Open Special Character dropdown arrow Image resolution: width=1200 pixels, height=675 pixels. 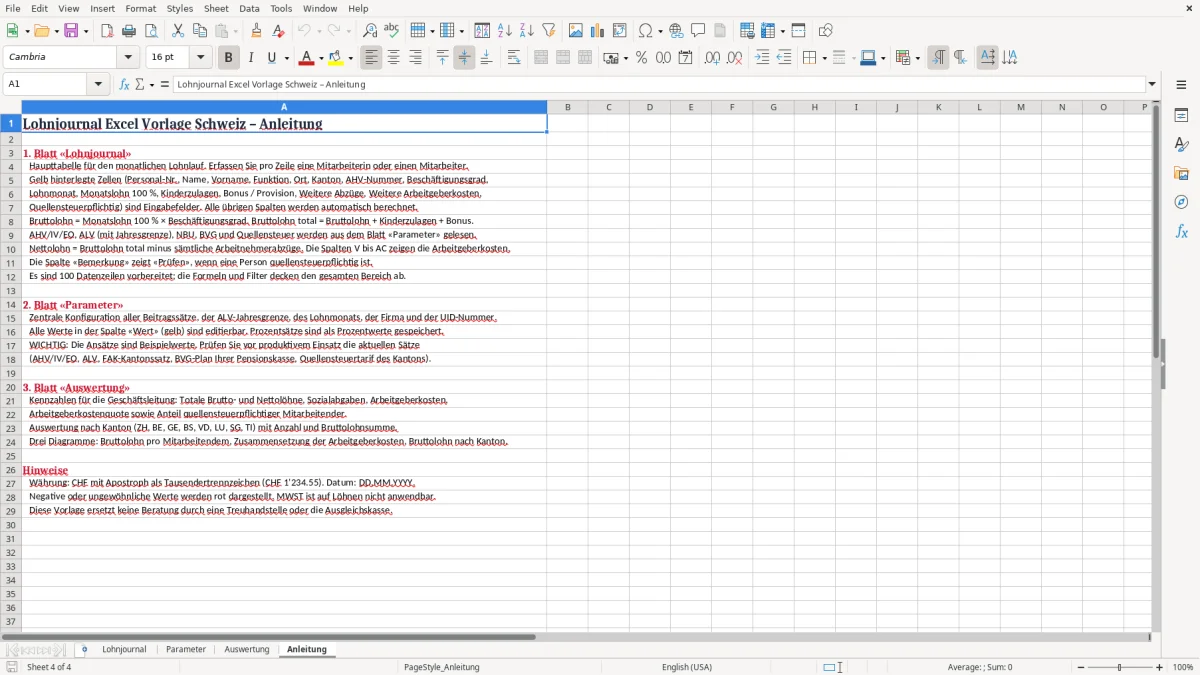tap(659, 31)
